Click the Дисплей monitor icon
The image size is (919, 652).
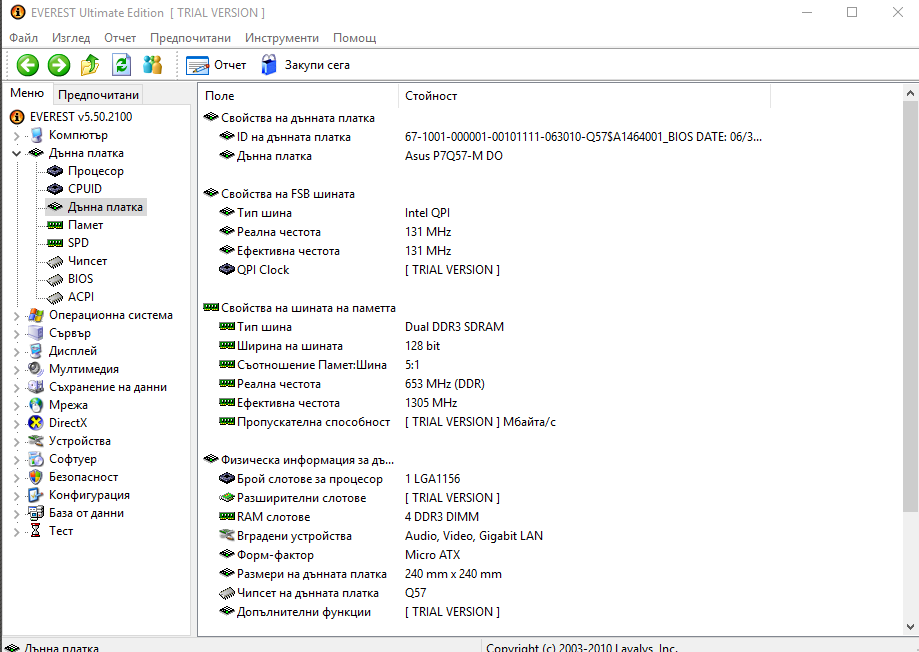[36, 351]
